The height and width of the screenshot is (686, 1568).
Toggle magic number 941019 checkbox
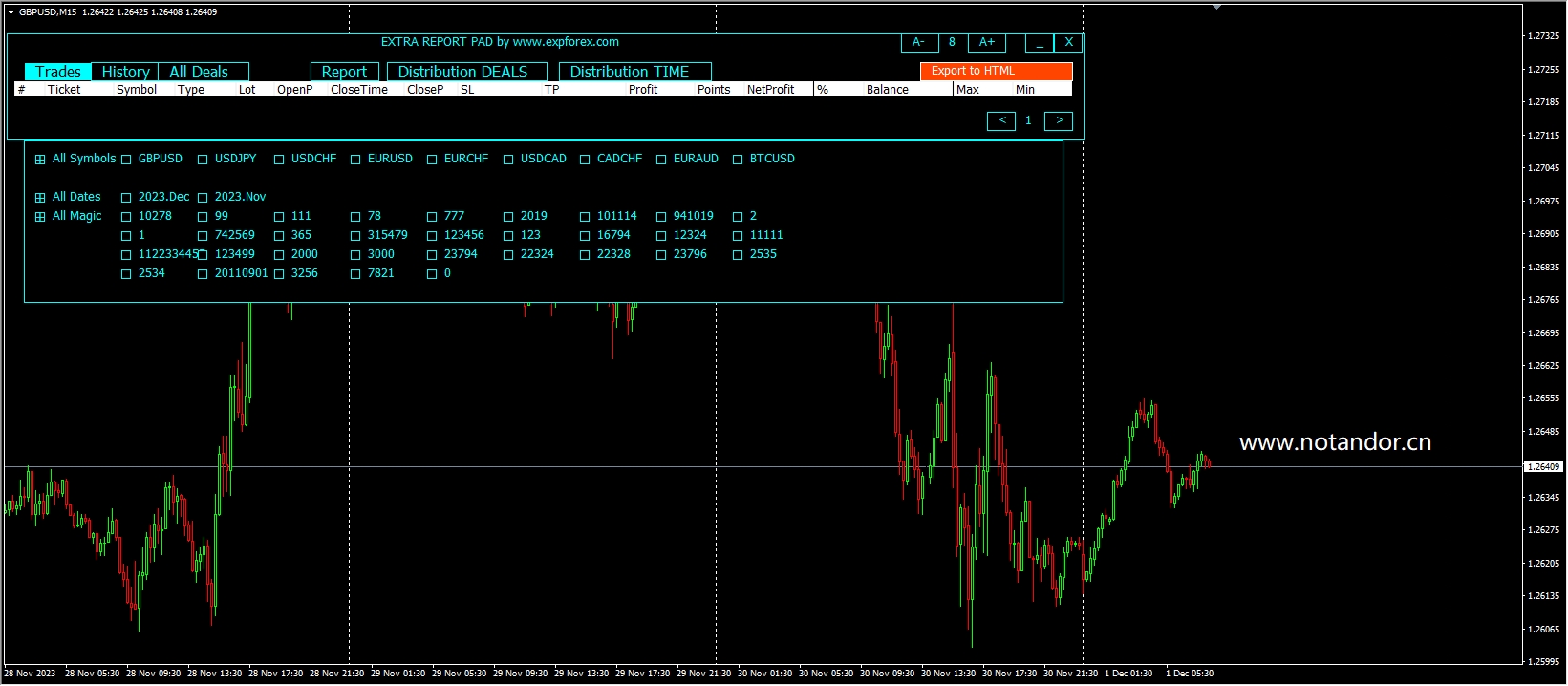[661, 217]
